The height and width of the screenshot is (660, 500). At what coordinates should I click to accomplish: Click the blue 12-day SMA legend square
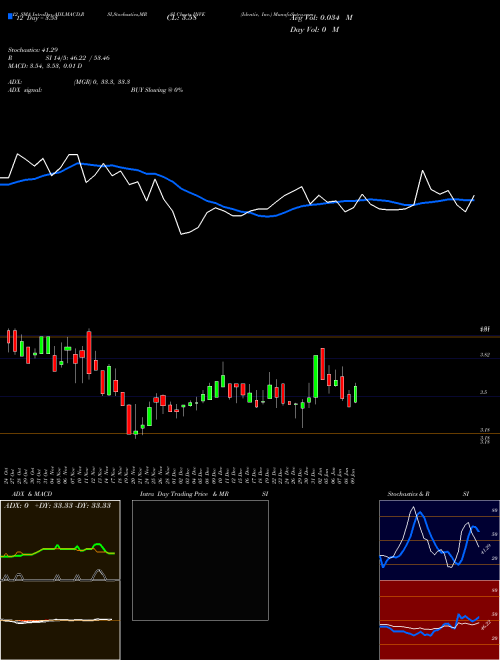click(x=10, y=16)
